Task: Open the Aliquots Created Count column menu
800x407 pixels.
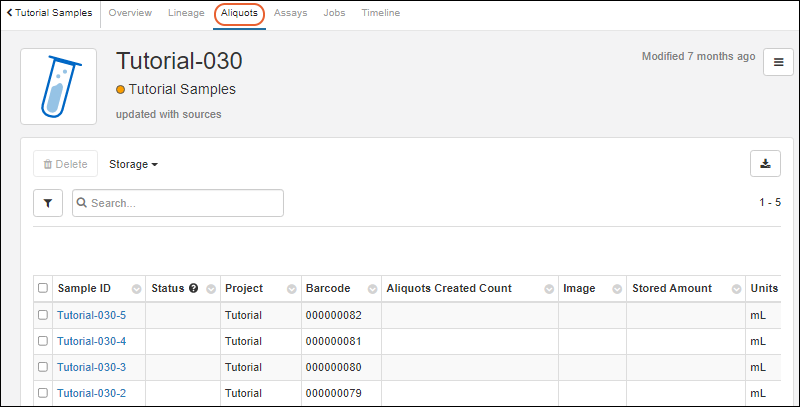Action: (549, 289)
